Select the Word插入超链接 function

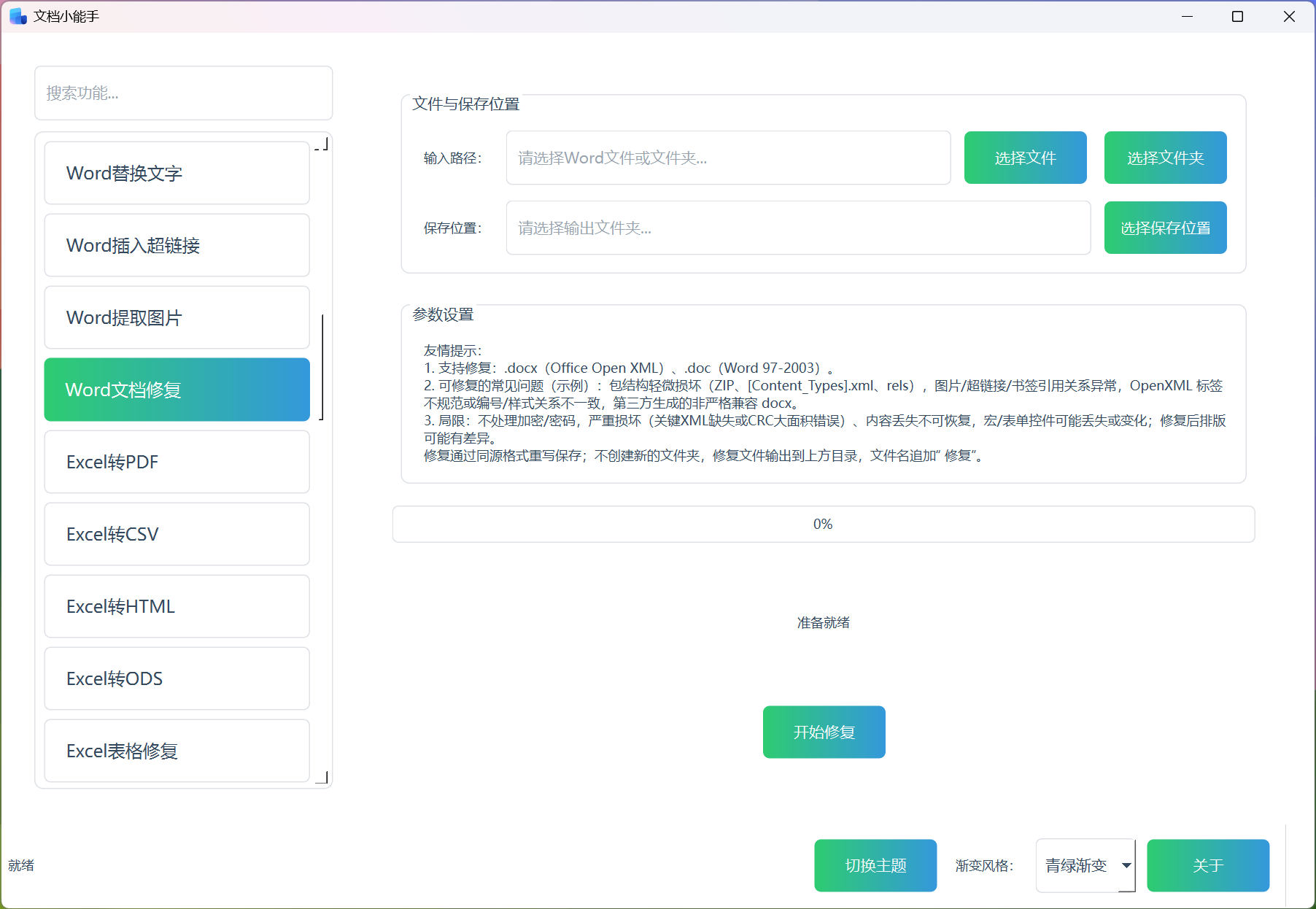[x=177, y=245]
